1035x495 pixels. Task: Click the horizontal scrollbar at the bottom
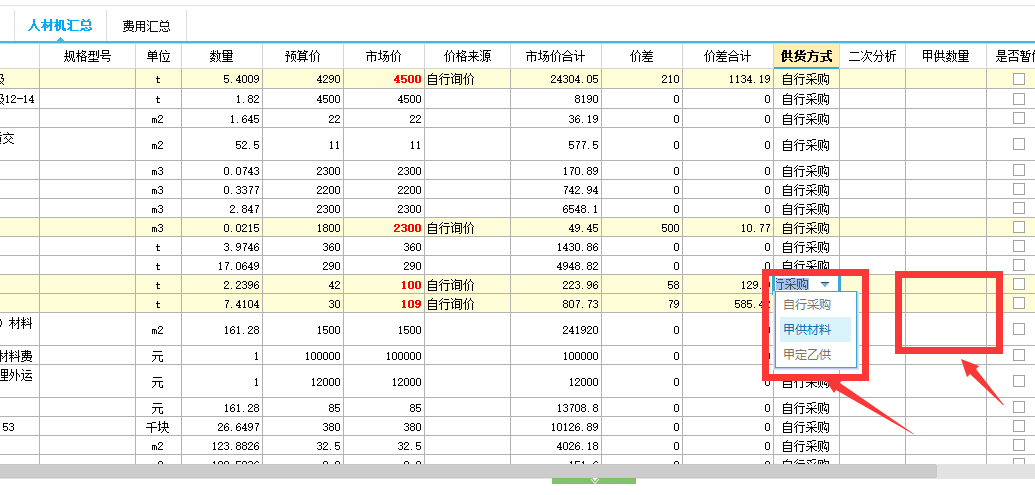coord(468,471)
